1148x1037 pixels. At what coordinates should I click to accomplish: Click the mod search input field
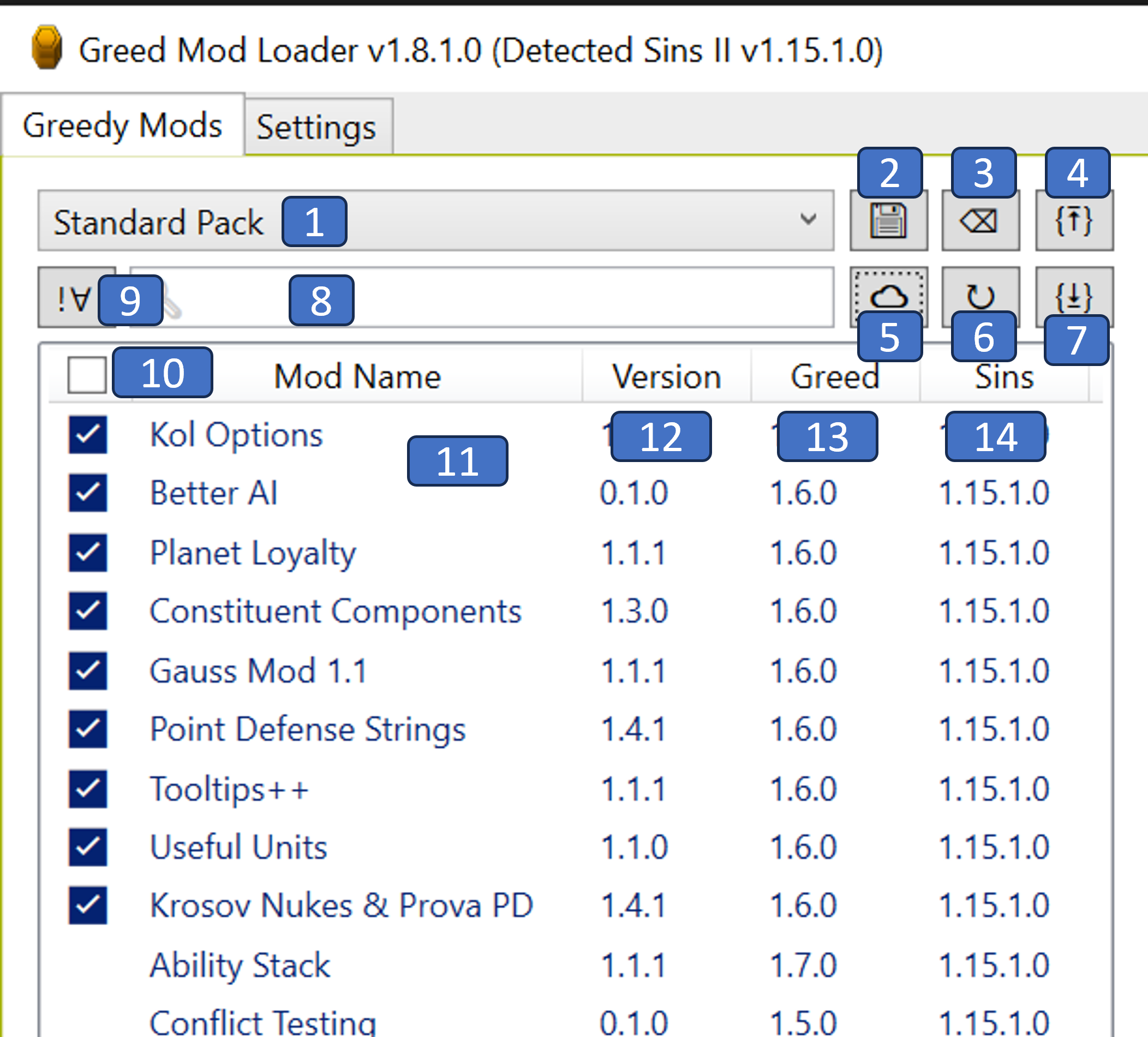[x=482, y=297]
